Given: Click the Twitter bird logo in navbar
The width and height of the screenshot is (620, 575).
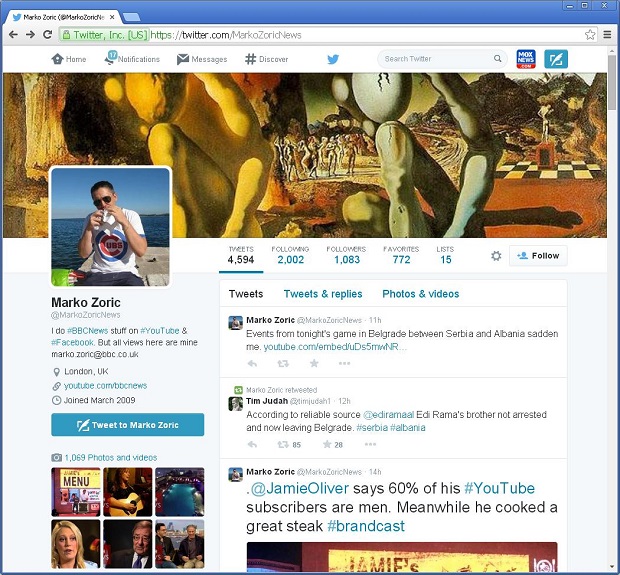Looking at the screenshot, I should point(333,59).
